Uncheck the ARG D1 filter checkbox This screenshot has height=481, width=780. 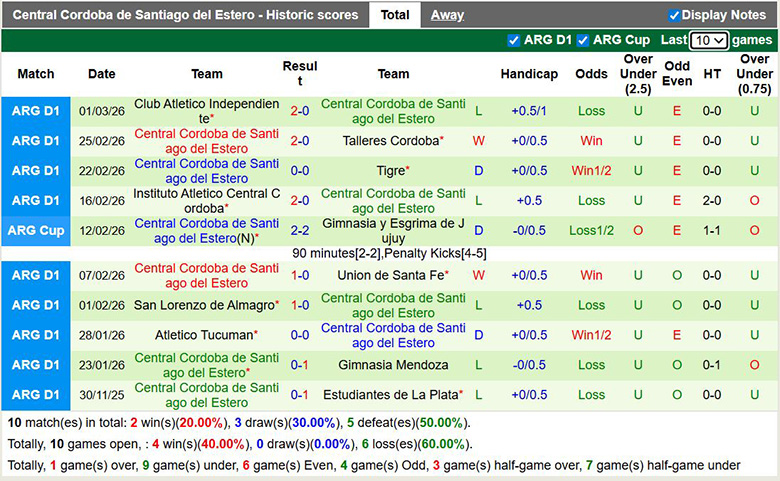coord(514,40)
